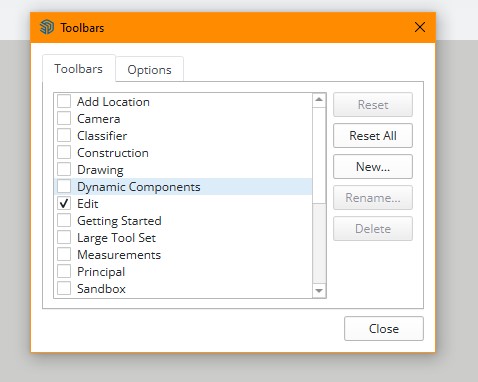
Task: Turn on the Getting Started checkbox
Action: (x=64, y=220)
